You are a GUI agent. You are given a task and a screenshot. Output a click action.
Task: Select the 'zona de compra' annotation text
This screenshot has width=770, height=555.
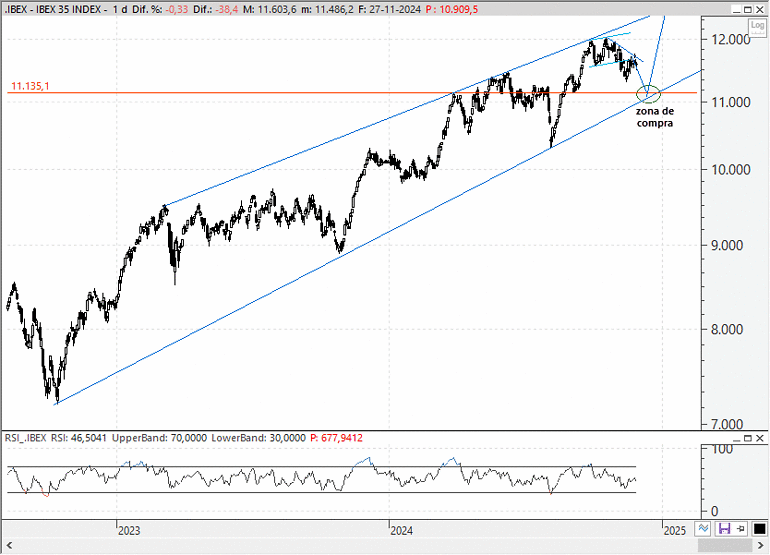[655, 117]
